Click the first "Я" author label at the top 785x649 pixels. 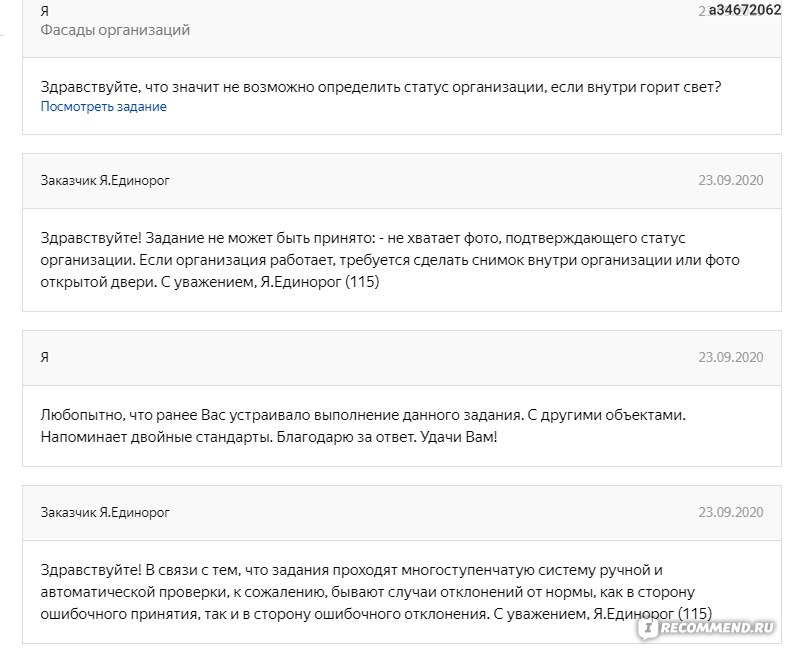45,11
